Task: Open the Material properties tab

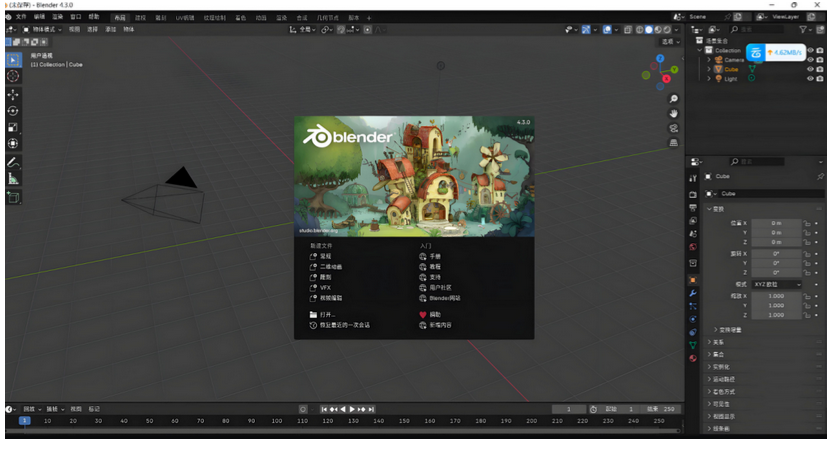Action: pyautogui.click(x=693, y=358)
